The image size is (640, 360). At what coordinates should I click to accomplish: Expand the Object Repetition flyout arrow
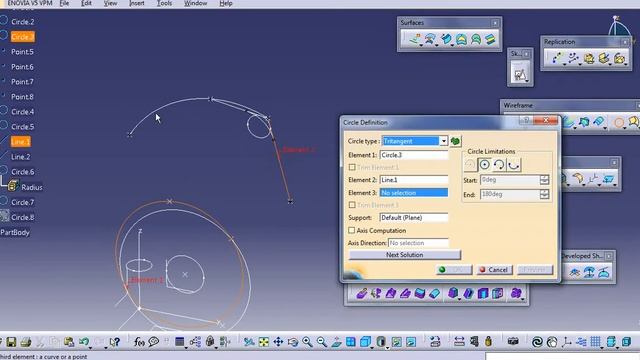564,64
